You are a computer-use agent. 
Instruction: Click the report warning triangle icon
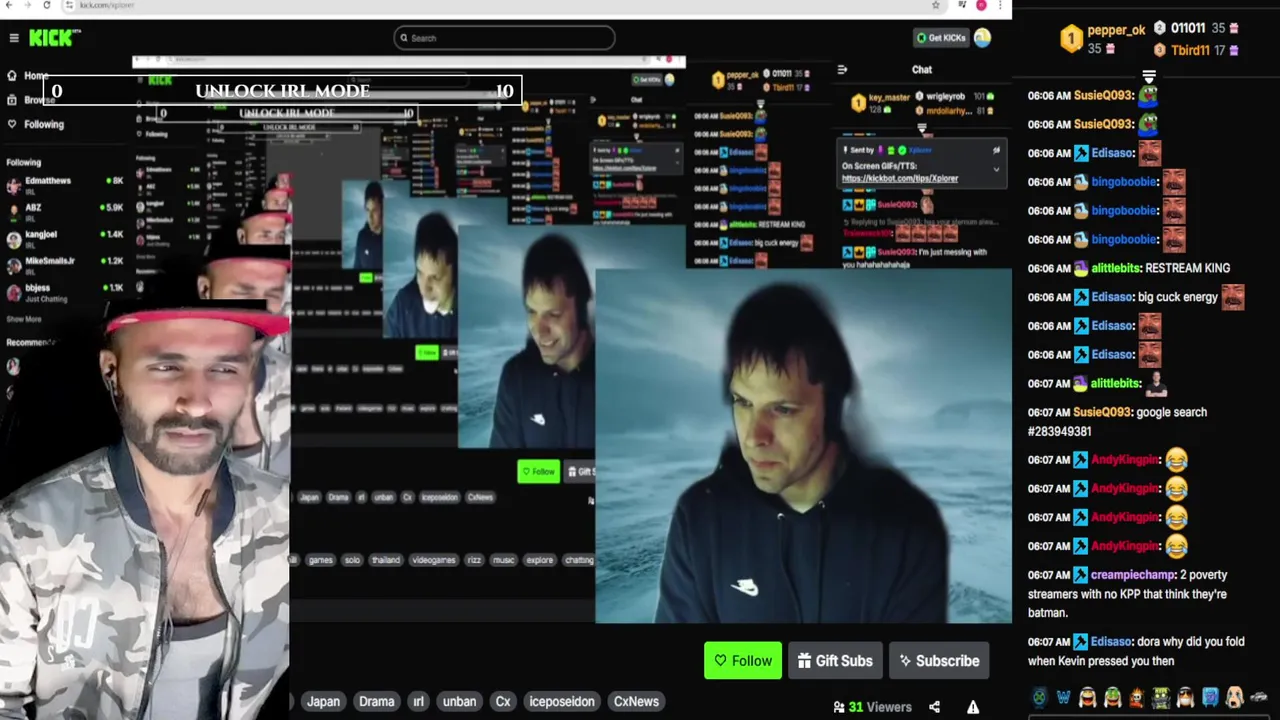[x=973, y=707]
